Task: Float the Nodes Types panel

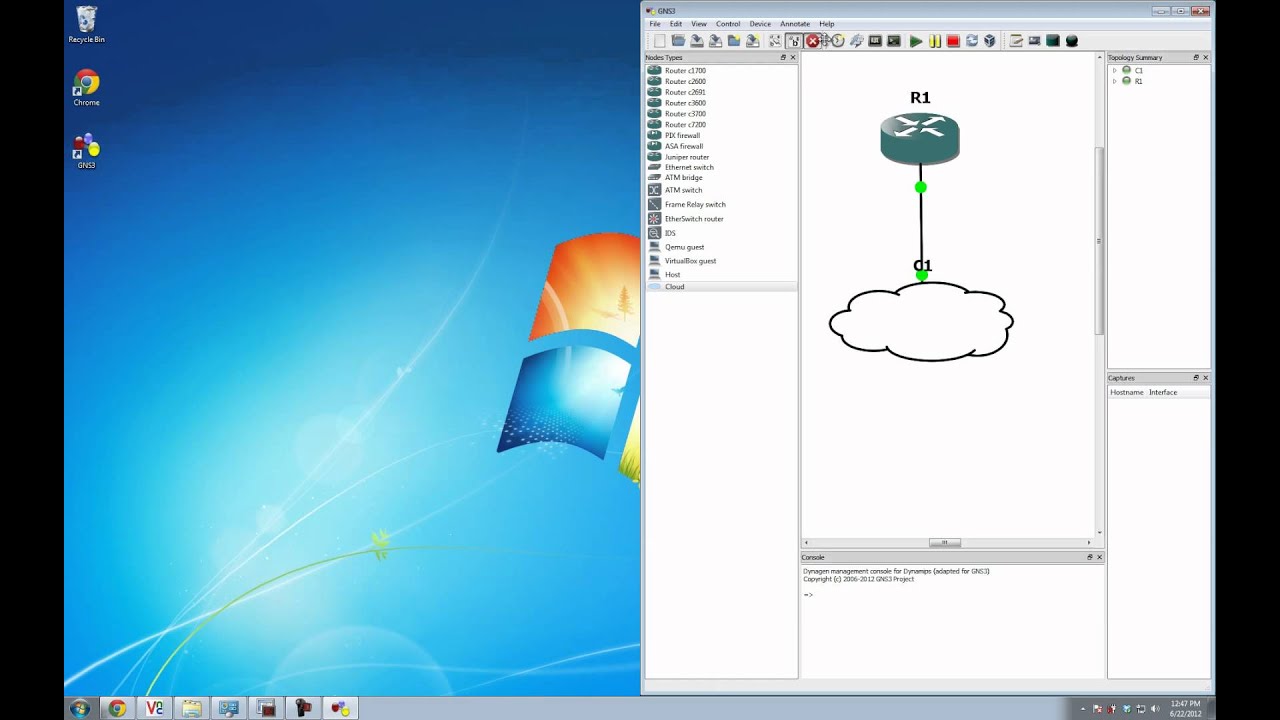Action: point(783,57)
